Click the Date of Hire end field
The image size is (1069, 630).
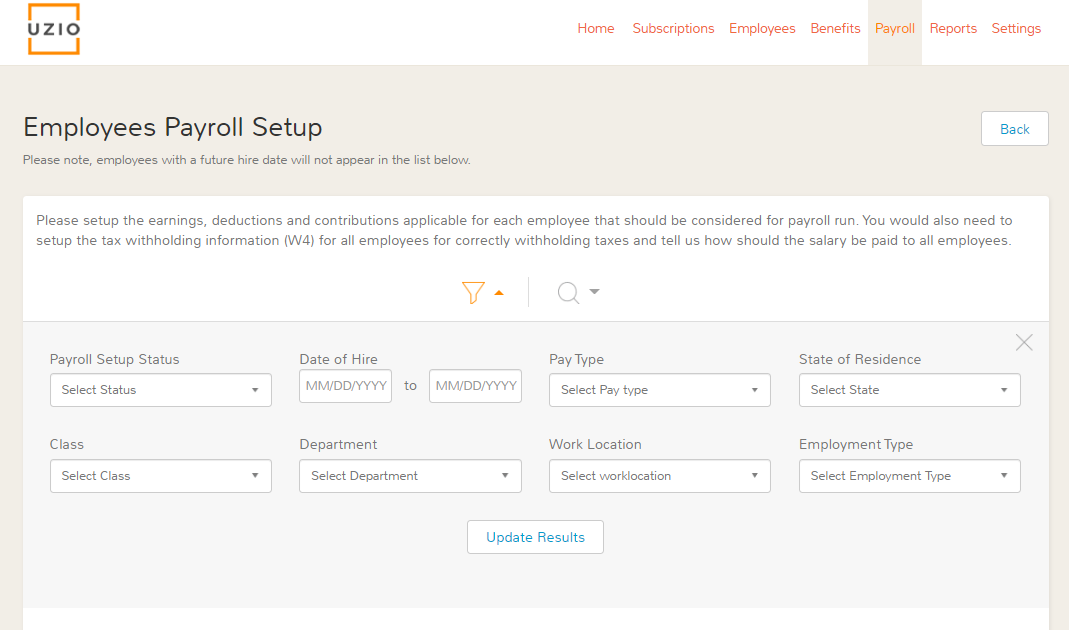[475, 386]
